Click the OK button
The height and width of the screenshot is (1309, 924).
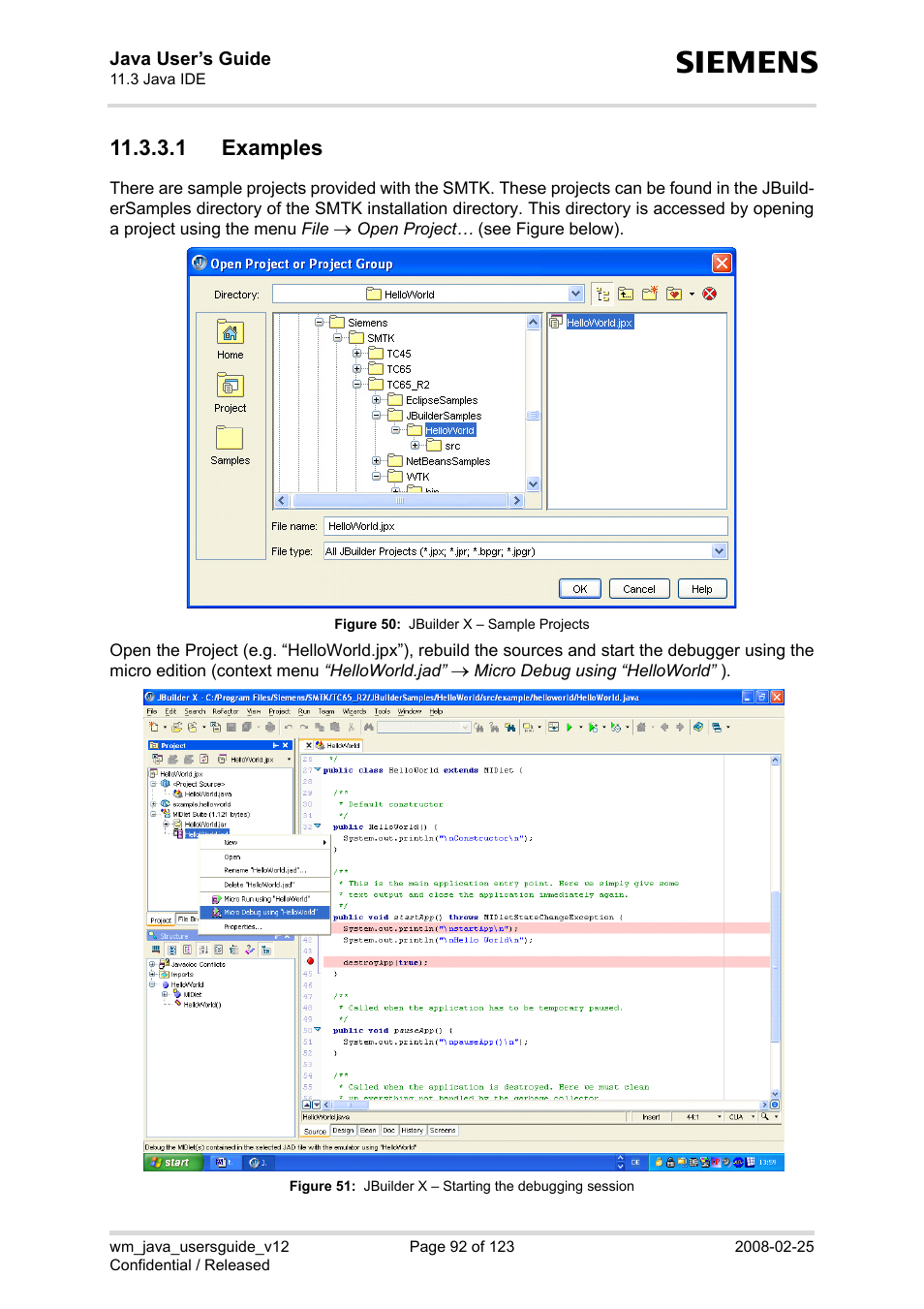[x=580, y=589]
